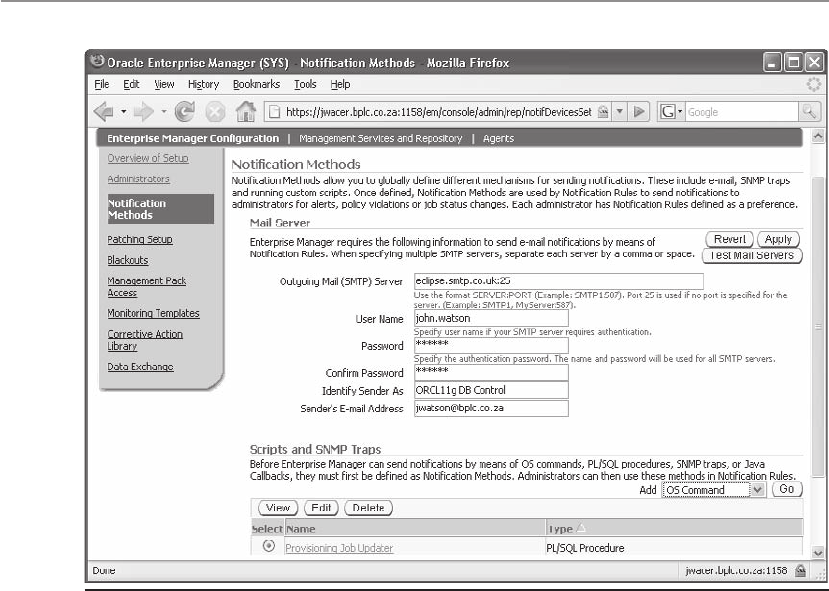Open the History menu
The height and width of the screenshot is (591, 829).
(x=203, y=84)
